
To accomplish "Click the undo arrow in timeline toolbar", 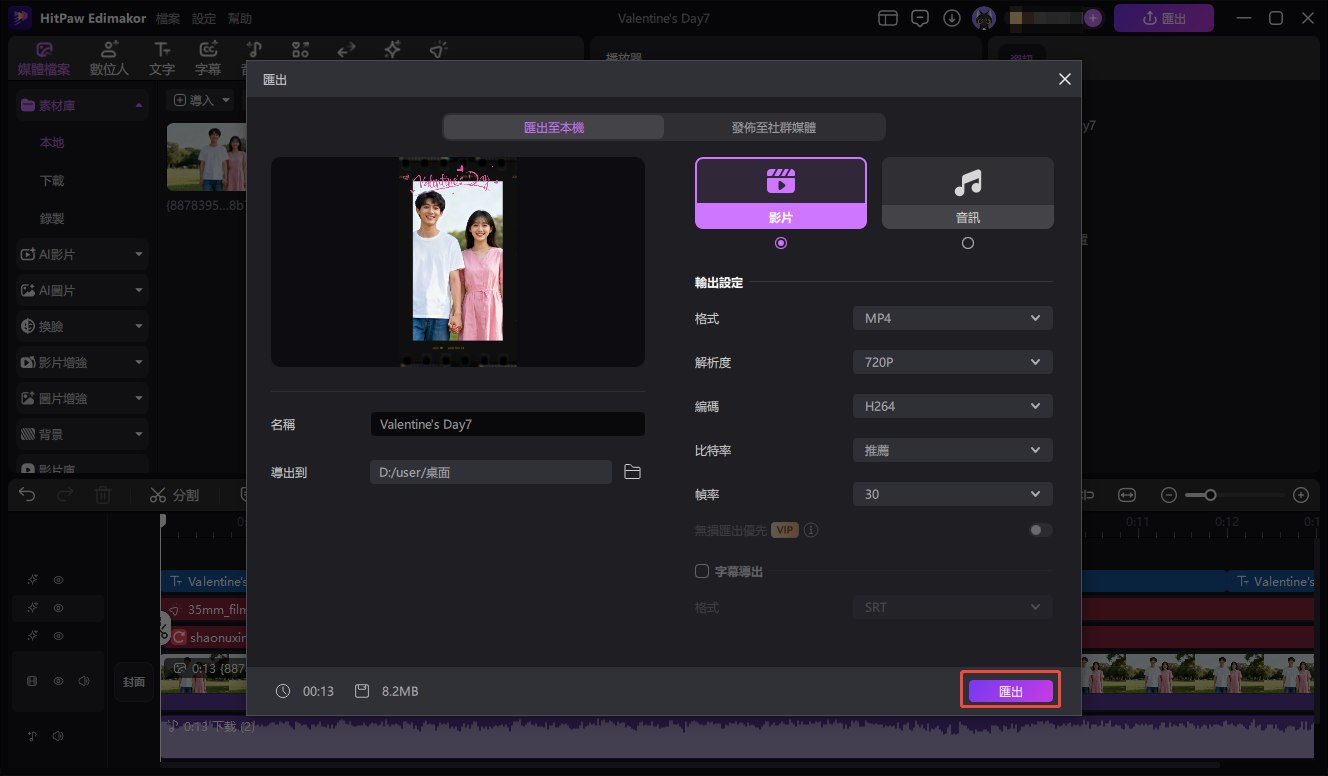I will (27, 495).
